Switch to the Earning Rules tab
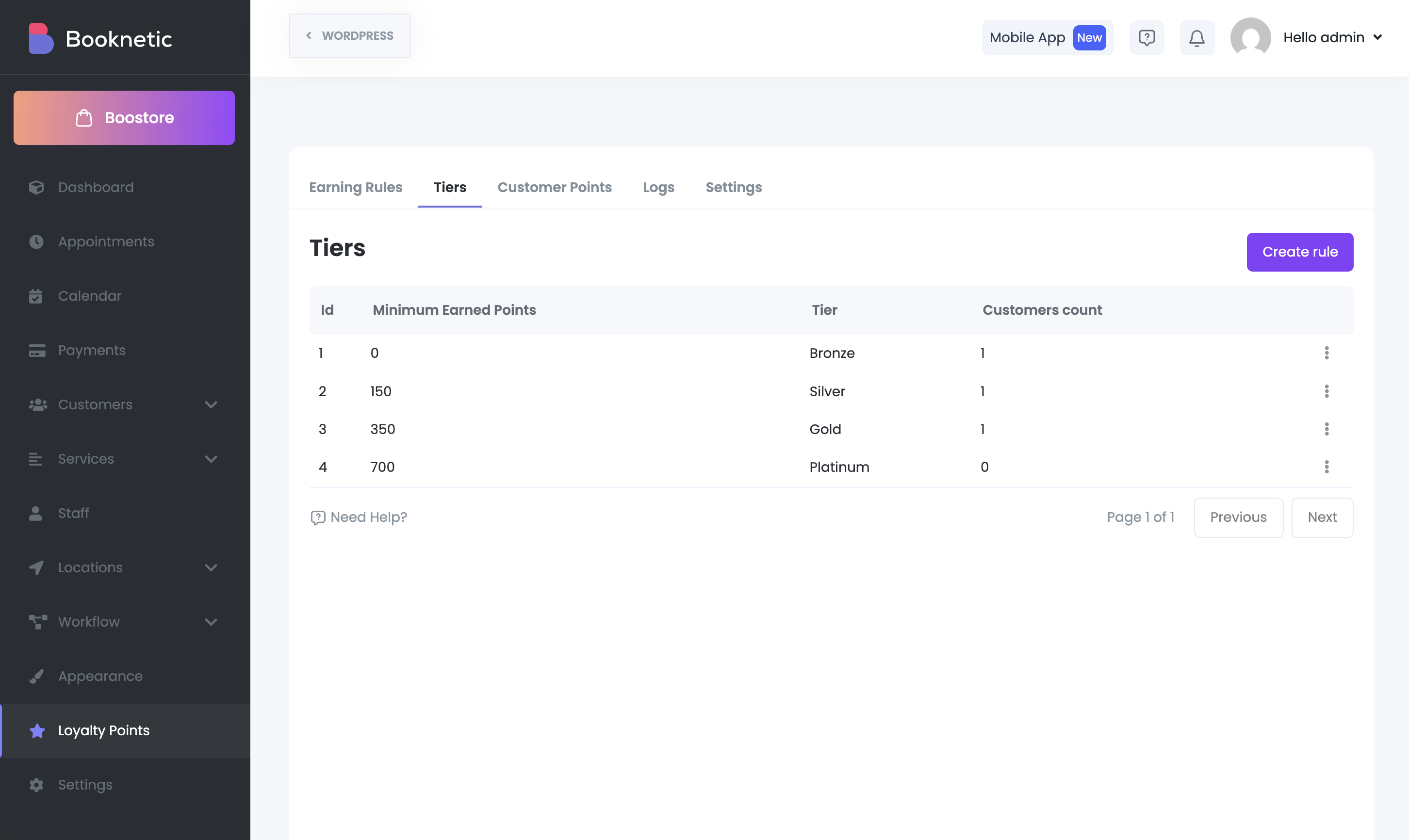1409x840 pixels. tap(356, 187)
